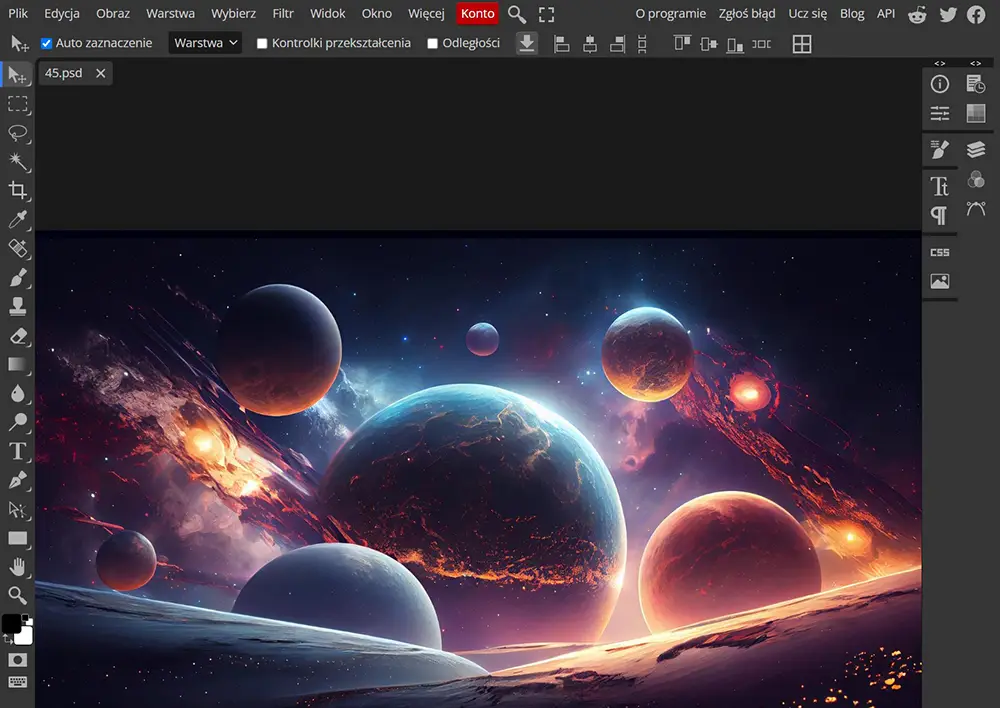Image resolution: width=1000 pixels, height=708 pixels.
Task: Switch to the 45.psd document tab
Action: coord(64,73)
